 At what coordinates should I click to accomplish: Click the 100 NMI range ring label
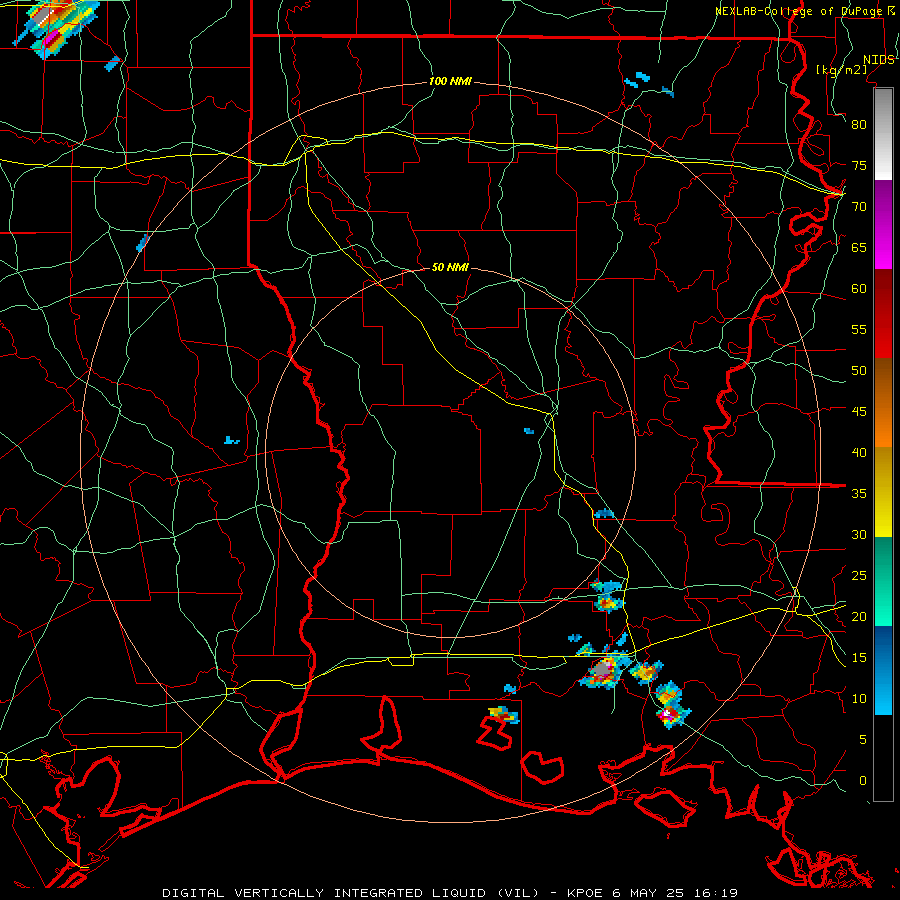pyautogui.click(x=450, y=81)
